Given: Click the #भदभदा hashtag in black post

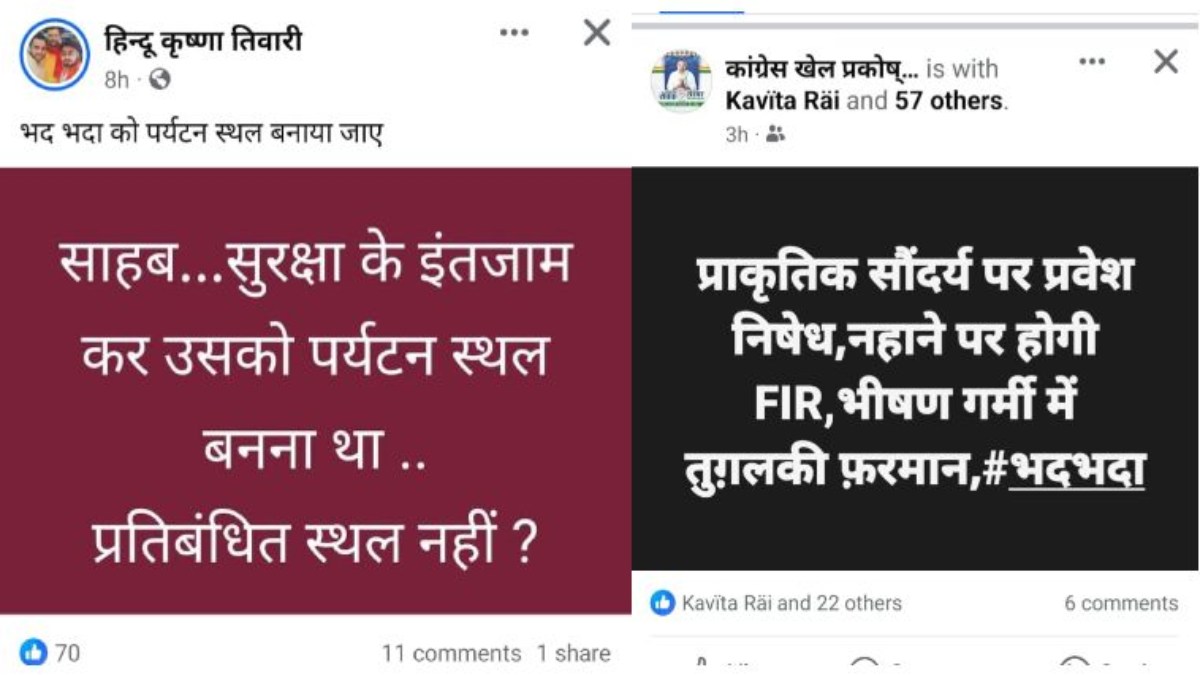Looking at the screenshot, I should point(1067,469).
